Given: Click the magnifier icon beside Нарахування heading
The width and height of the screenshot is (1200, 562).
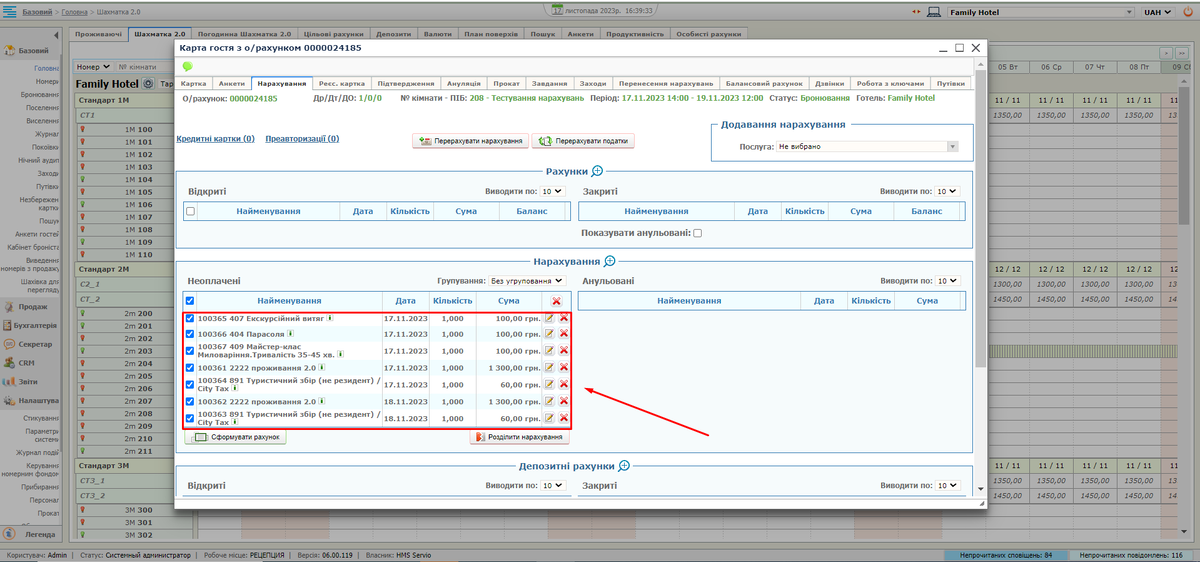Looking at the screenshot, I should 609,261.
